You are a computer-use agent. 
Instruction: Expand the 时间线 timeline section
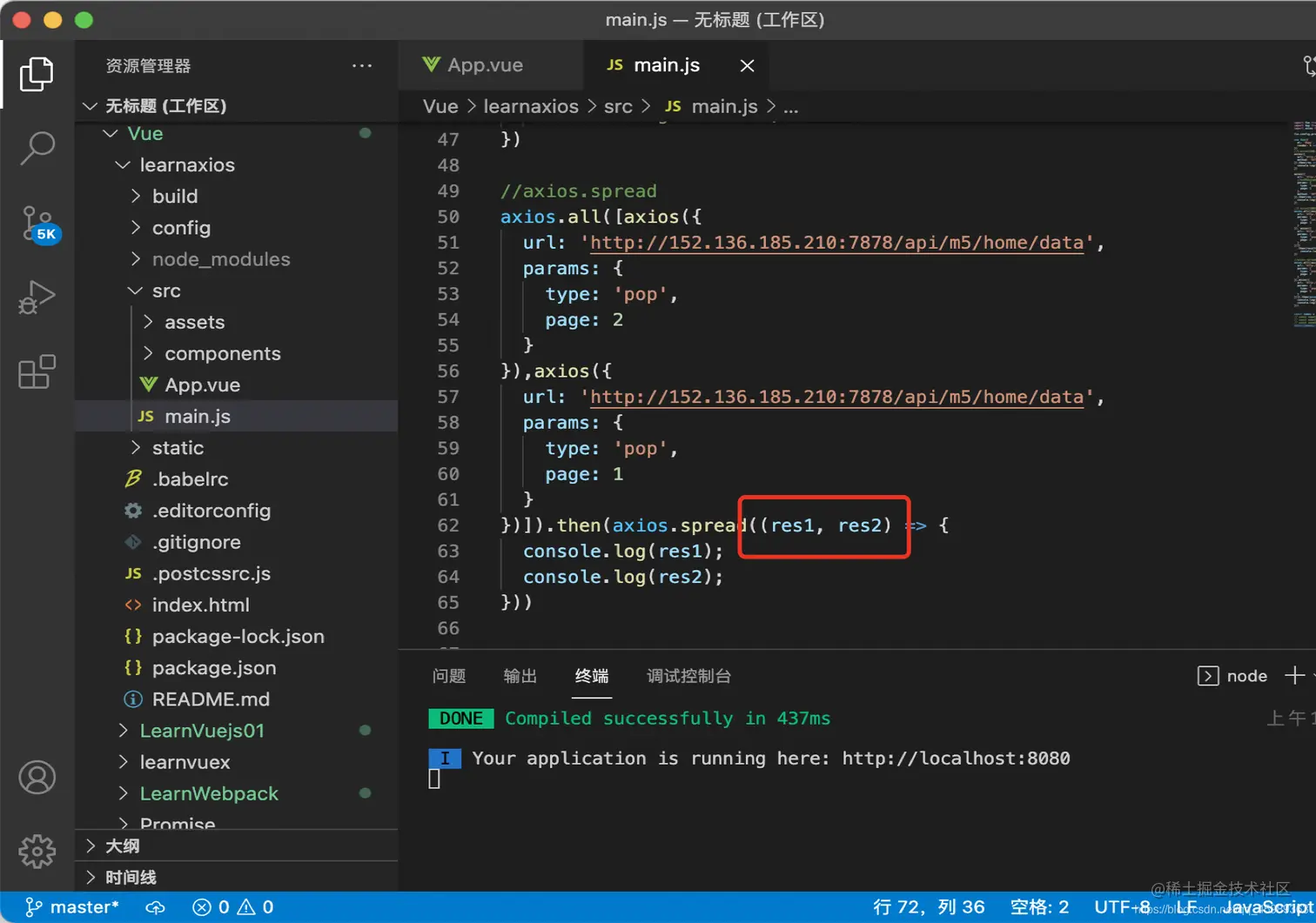(x=237, y=877)
